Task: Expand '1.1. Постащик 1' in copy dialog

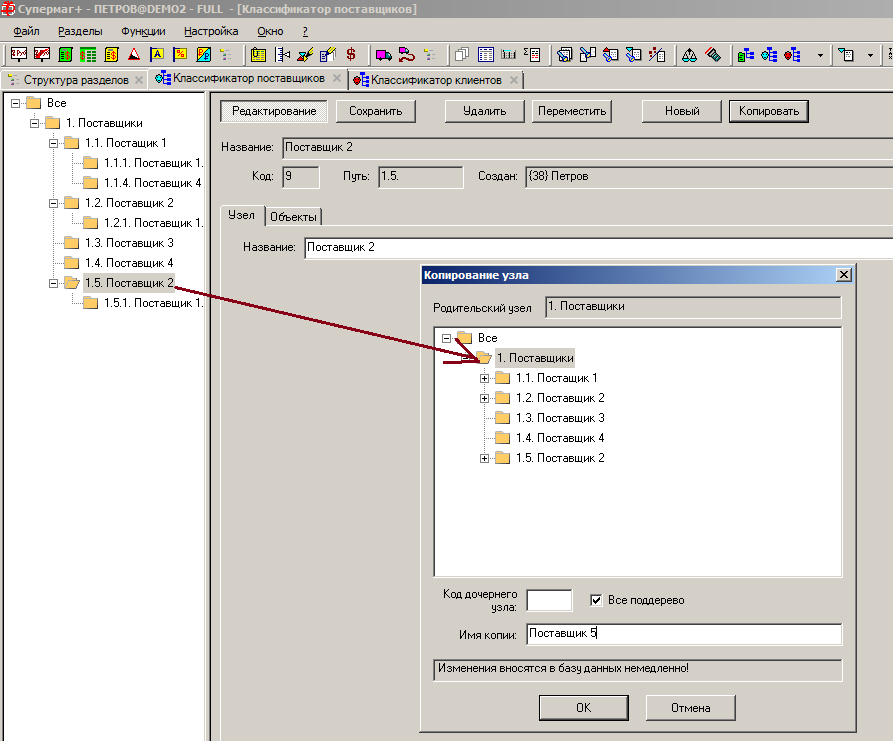Action: click(x=484, y=378)
